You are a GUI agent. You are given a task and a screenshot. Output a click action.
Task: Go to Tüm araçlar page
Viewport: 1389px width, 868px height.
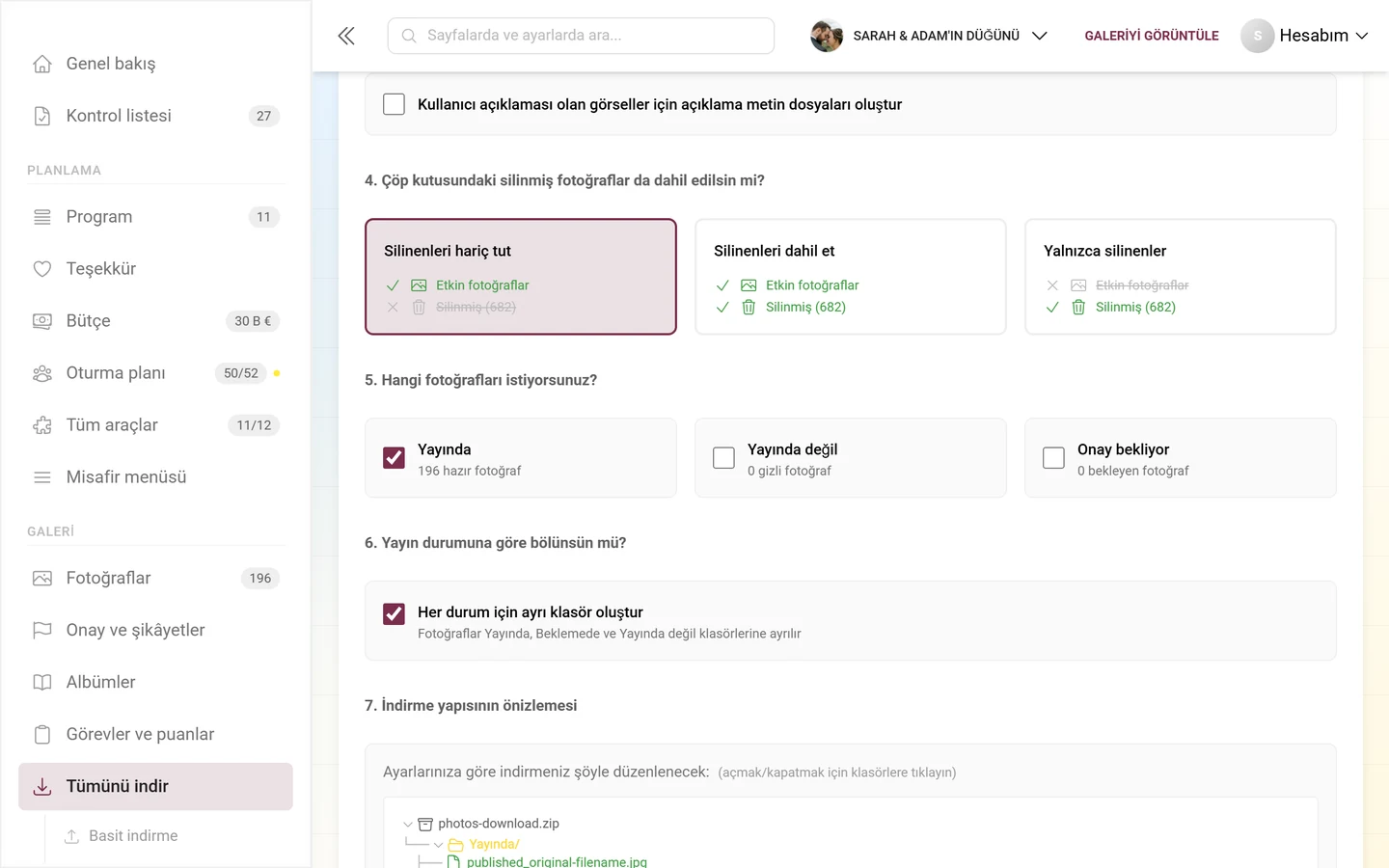click(x=155, y=425)
